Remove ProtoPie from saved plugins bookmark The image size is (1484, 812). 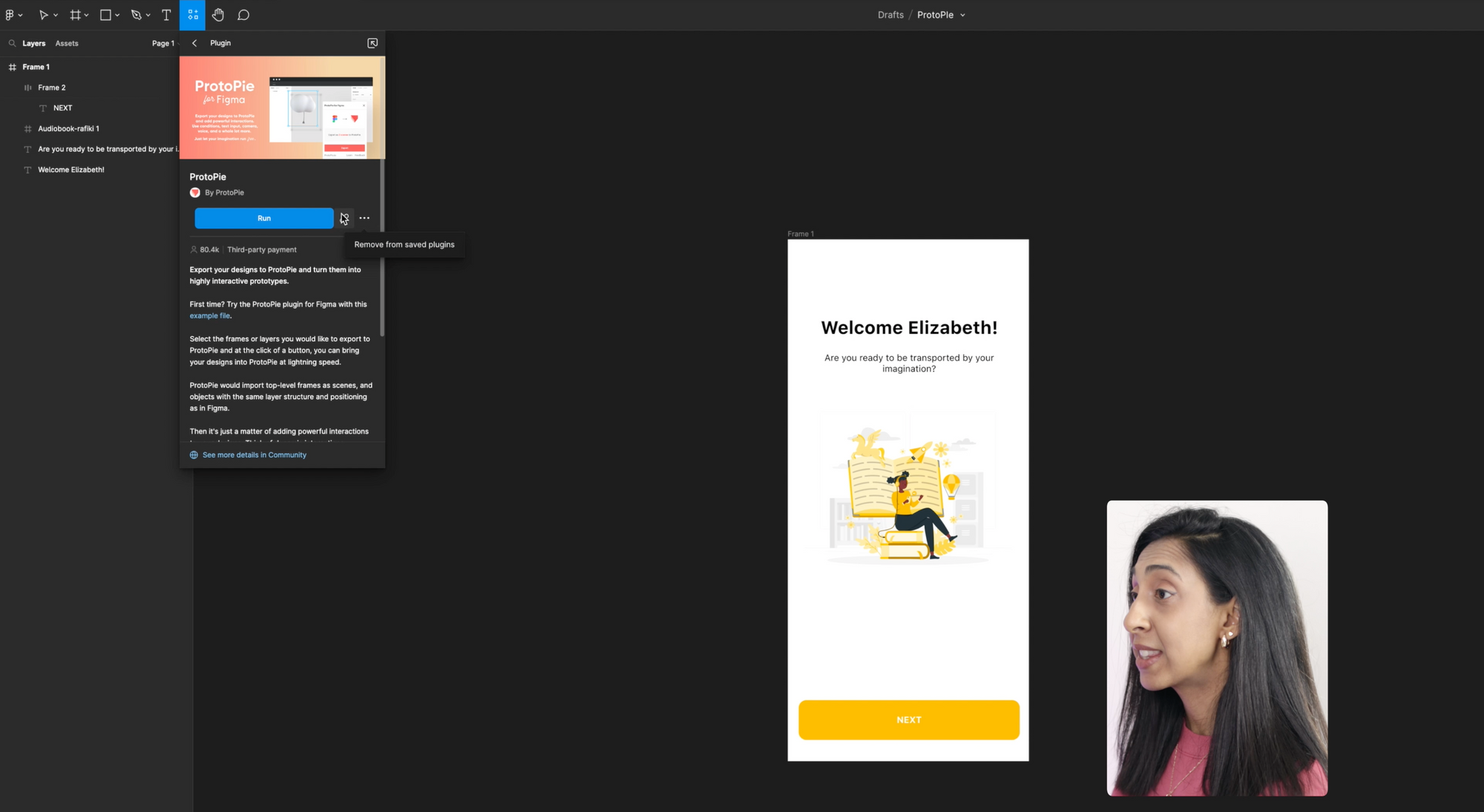344,218
